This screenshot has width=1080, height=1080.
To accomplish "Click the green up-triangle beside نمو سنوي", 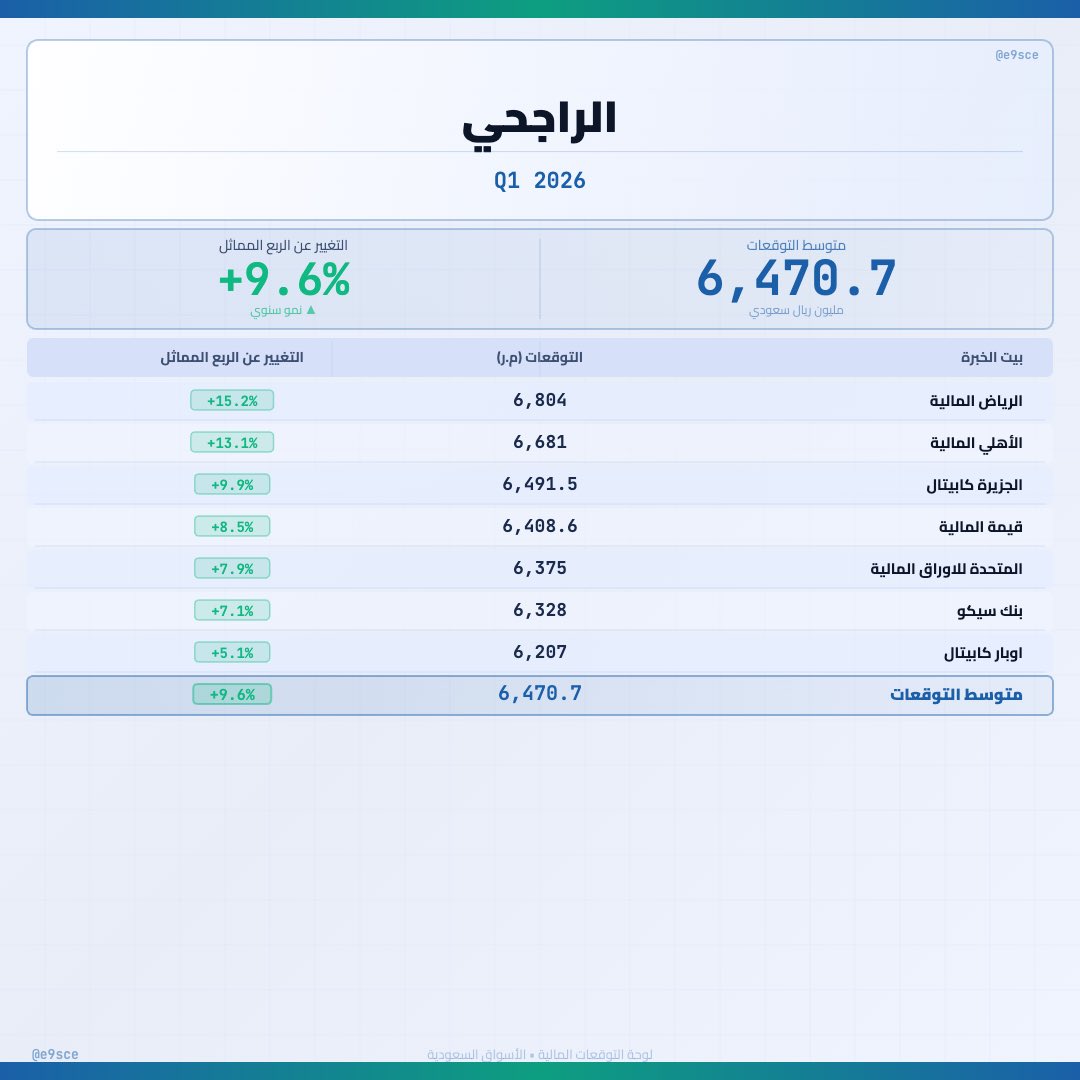I will [311, 310].
